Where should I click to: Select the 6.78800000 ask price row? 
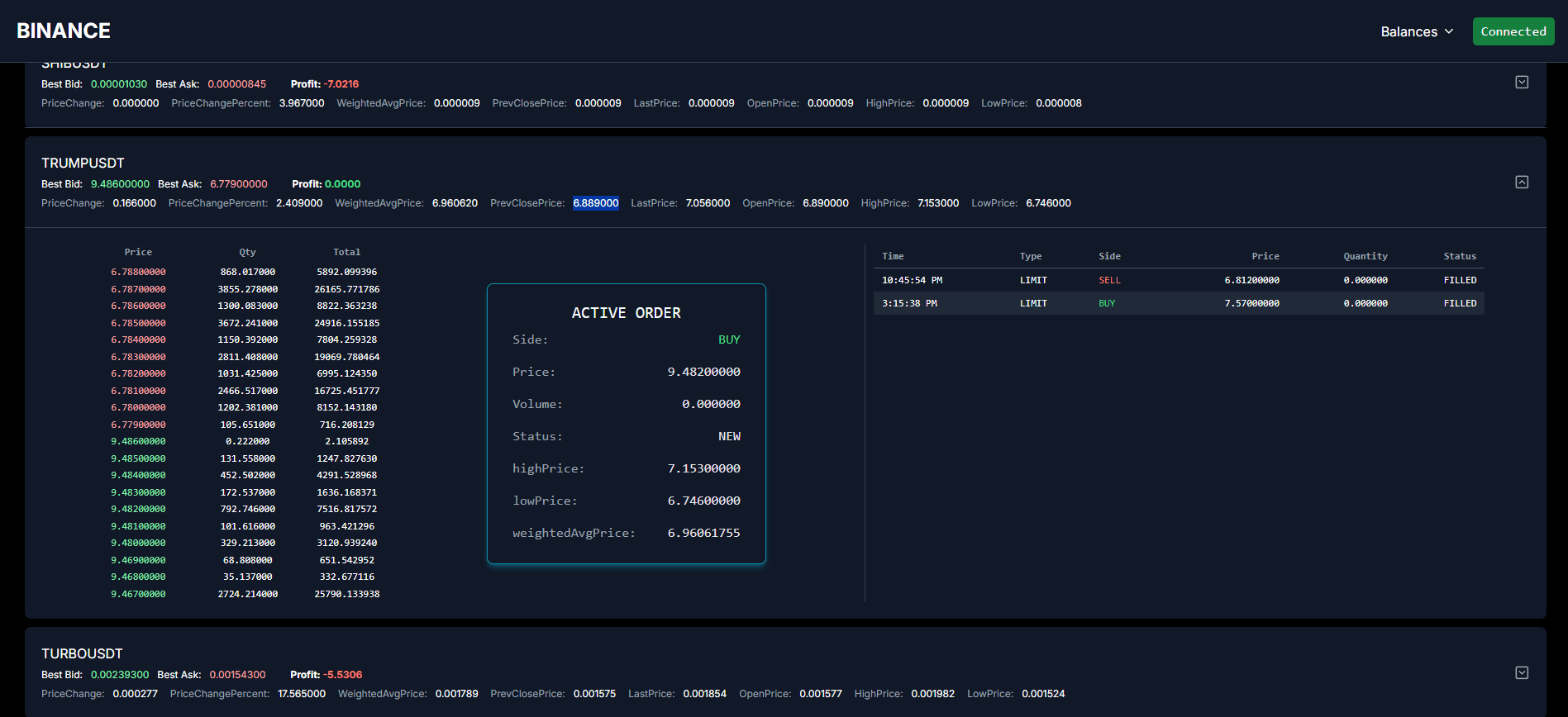[x=138, y=272]
